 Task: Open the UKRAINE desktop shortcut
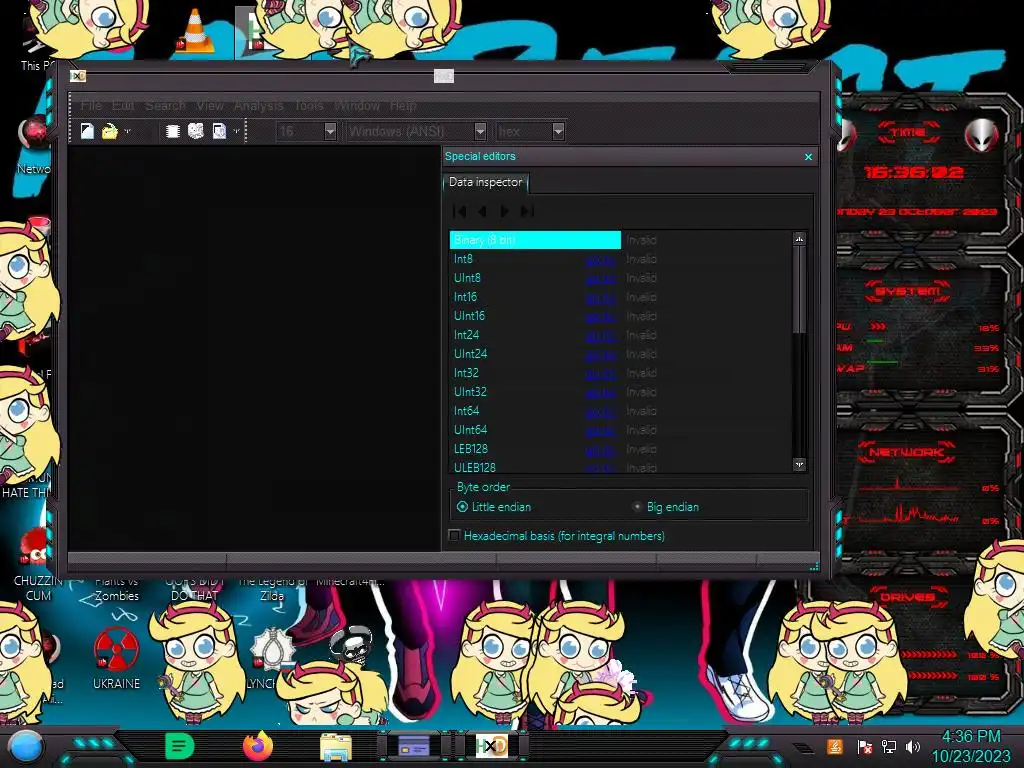click(116, 658)
